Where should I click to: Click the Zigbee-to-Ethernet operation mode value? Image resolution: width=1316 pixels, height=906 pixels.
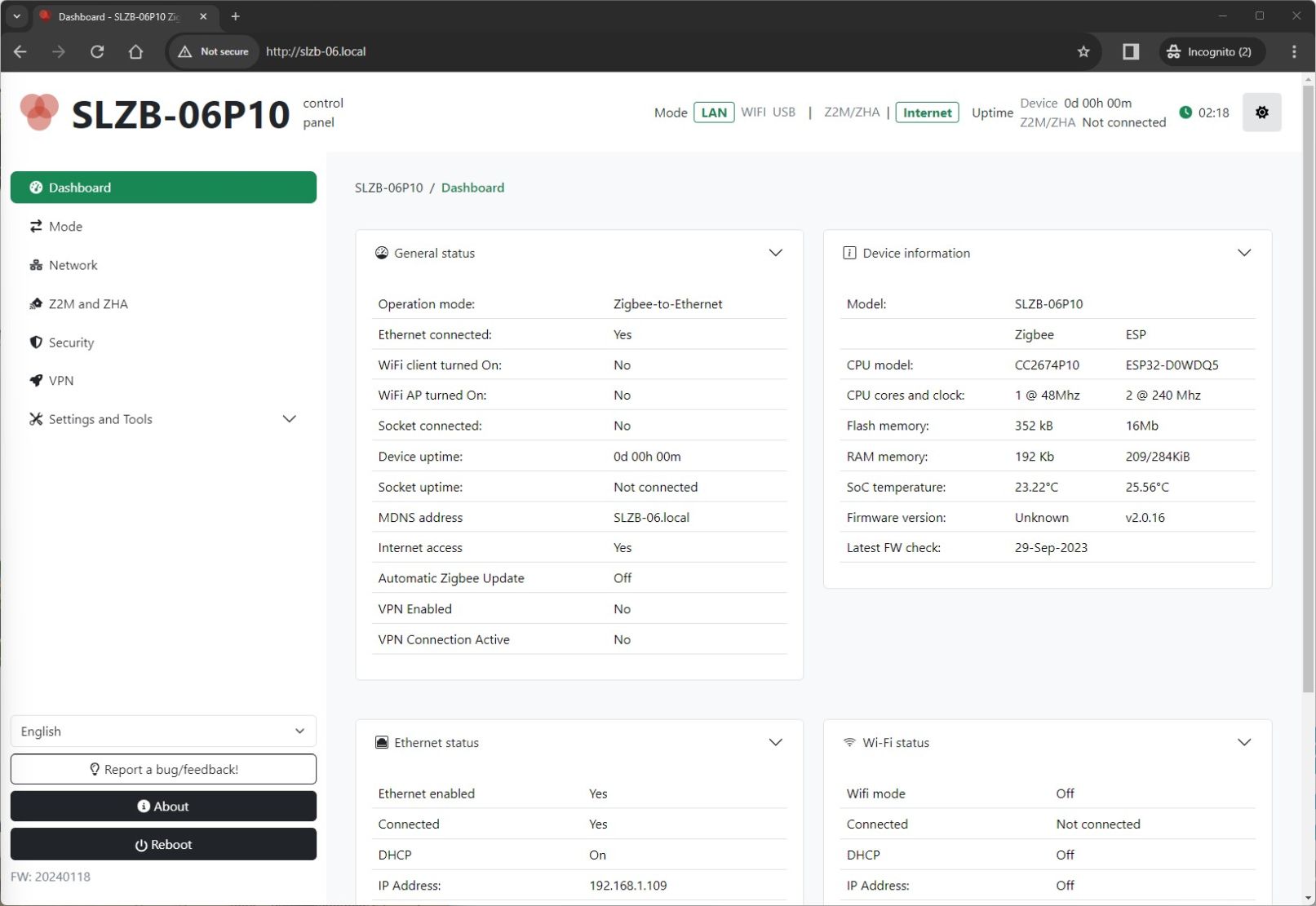667,304
